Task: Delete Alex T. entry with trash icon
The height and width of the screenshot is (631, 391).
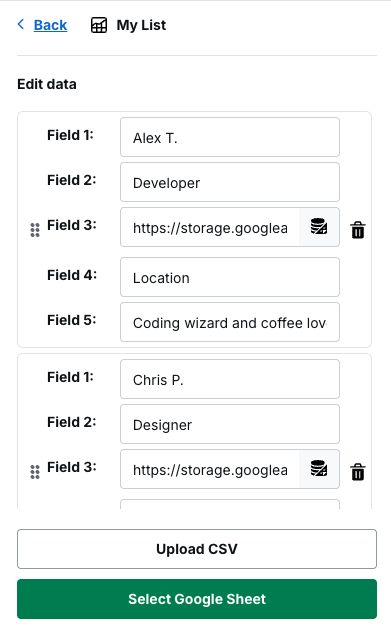Action: point(358,230)
